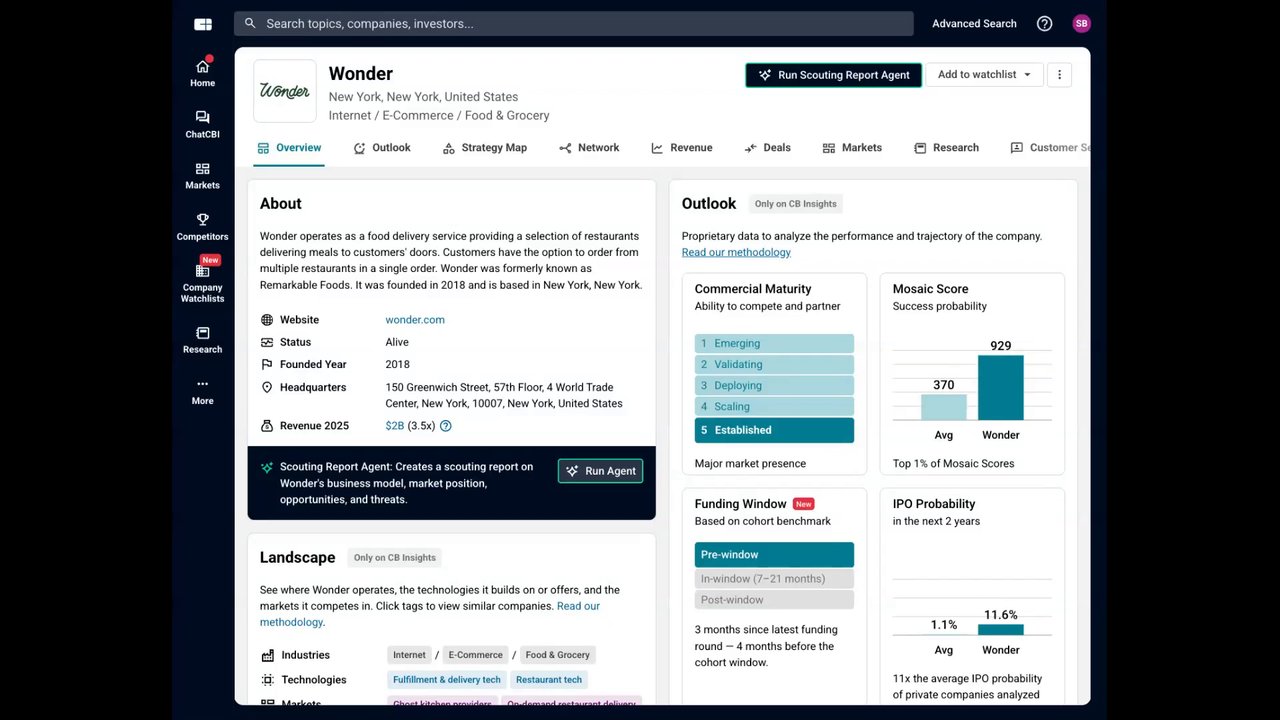Viewport: 1280px width, 720px height.
Task: Open Company Watchlists in the sidebar
Action: pos(202,283)
